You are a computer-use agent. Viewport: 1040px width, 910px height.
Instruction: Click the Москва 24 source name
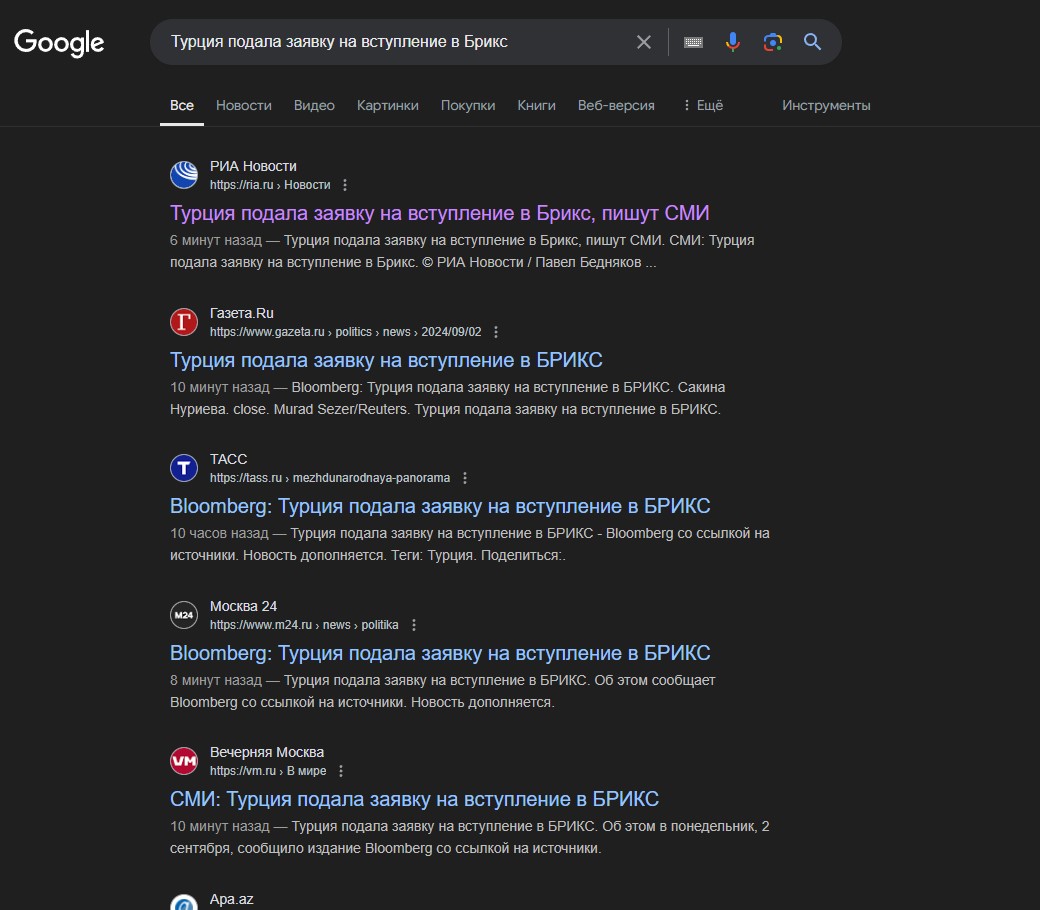(x=243, y=606)
